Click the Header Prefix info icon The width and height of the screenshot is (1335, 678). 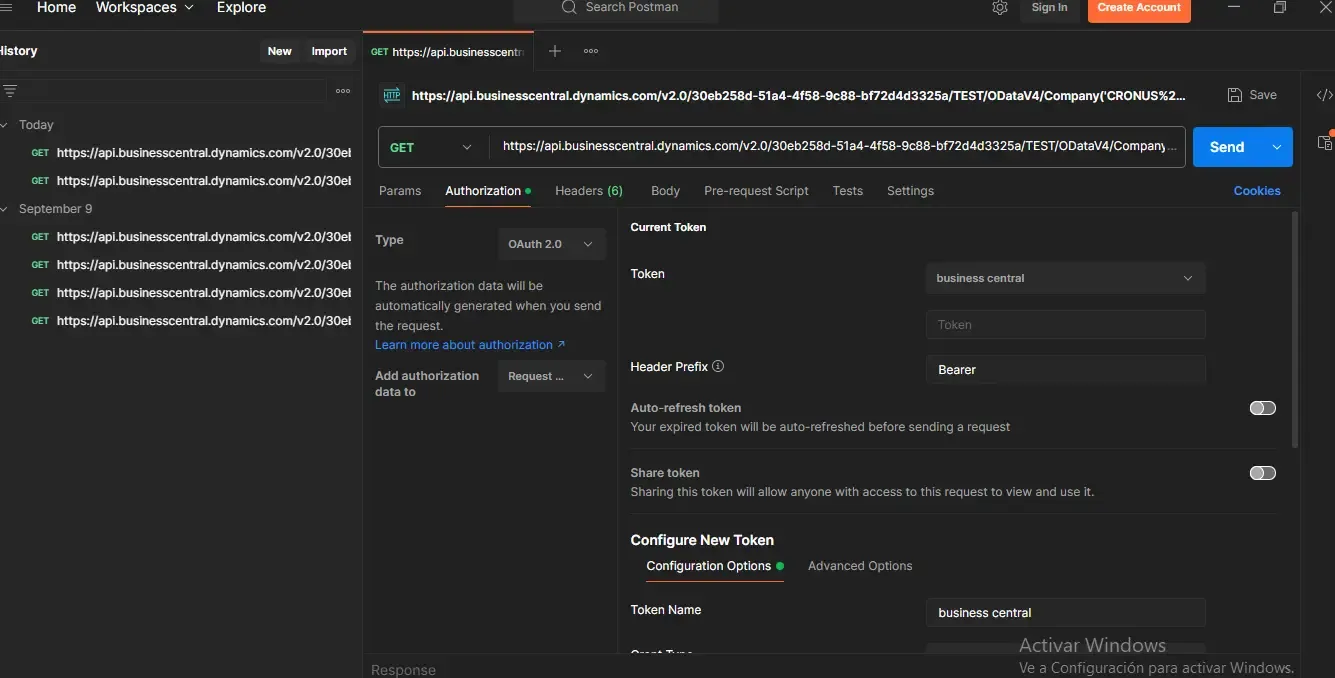tap(718, 367)
